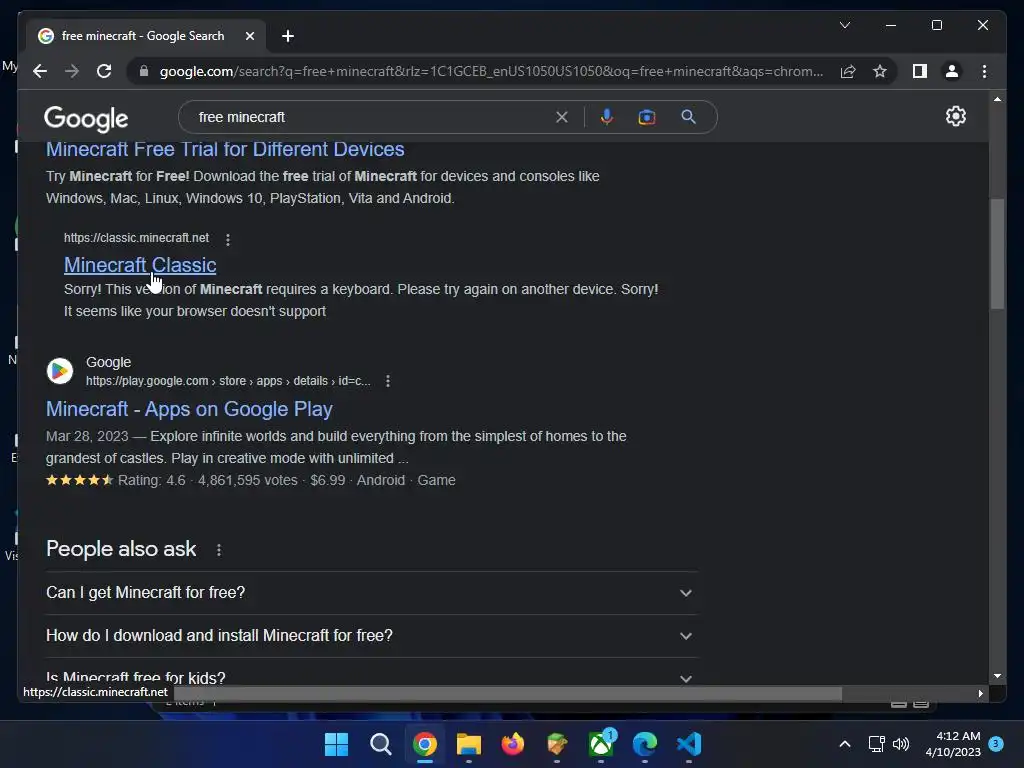Viewport: 1024px width, 768px height.
Task: Open Microsoft Edge from taskbar
Action: pyautogui.click(x=645, y=744)
